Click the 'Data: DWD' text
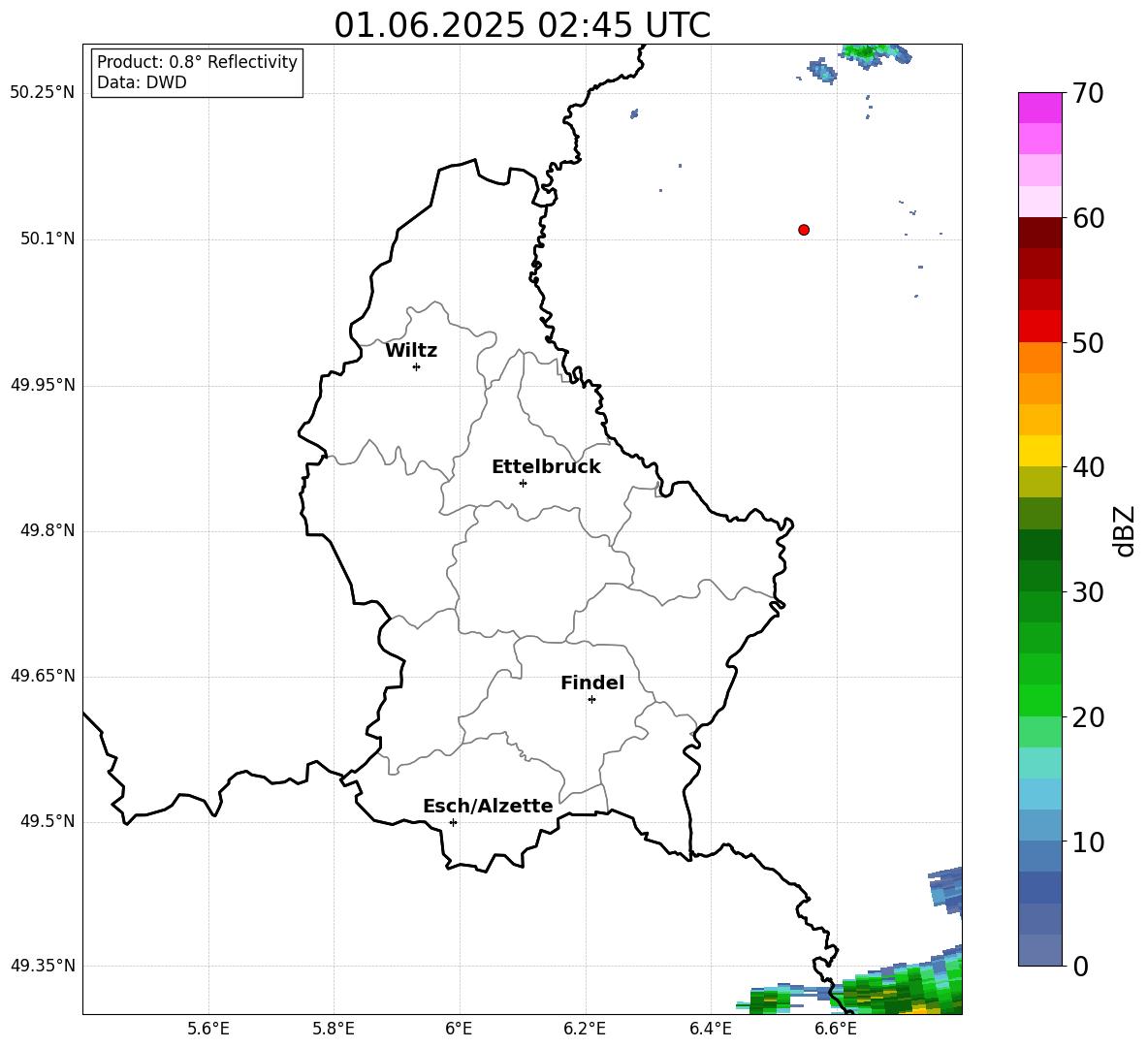Screen dimensions: 1148x1048 pos(142,82)
